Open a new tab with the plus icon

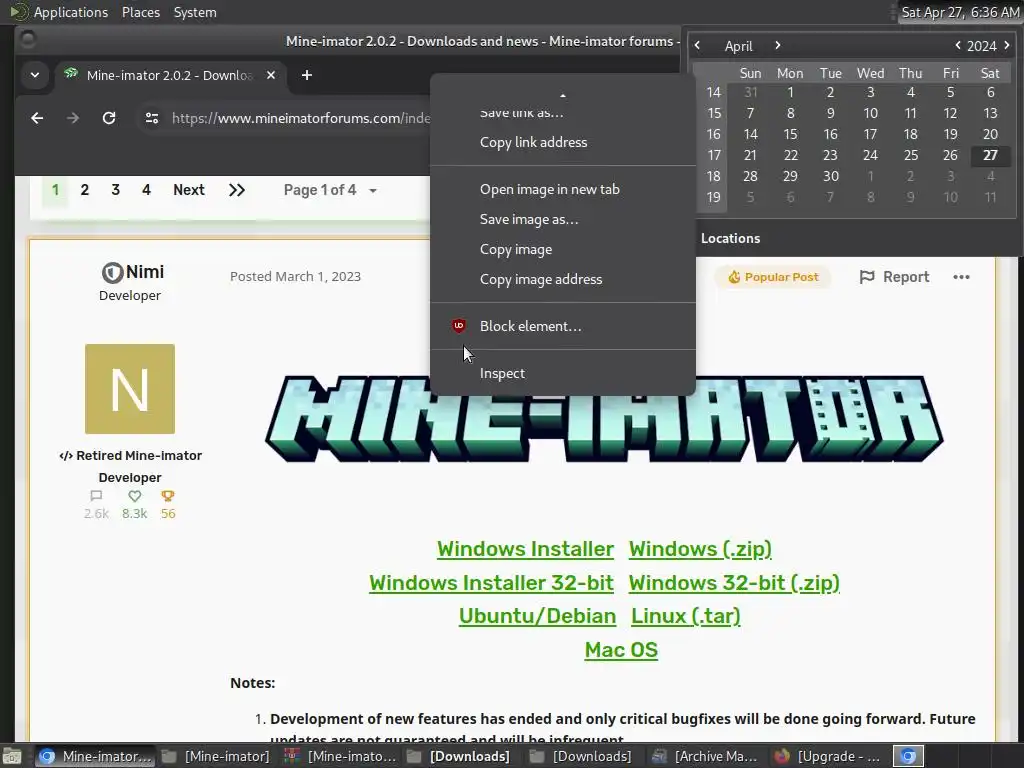tap(306, 75)
